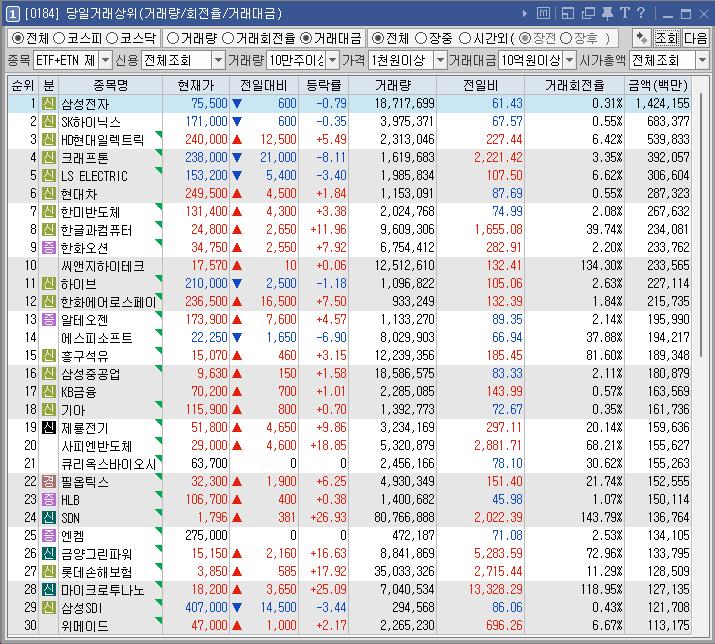This screenshot has width=715, height=644.
Task: Click the 'm' memo icon in title bar
Action: [543, 13]
